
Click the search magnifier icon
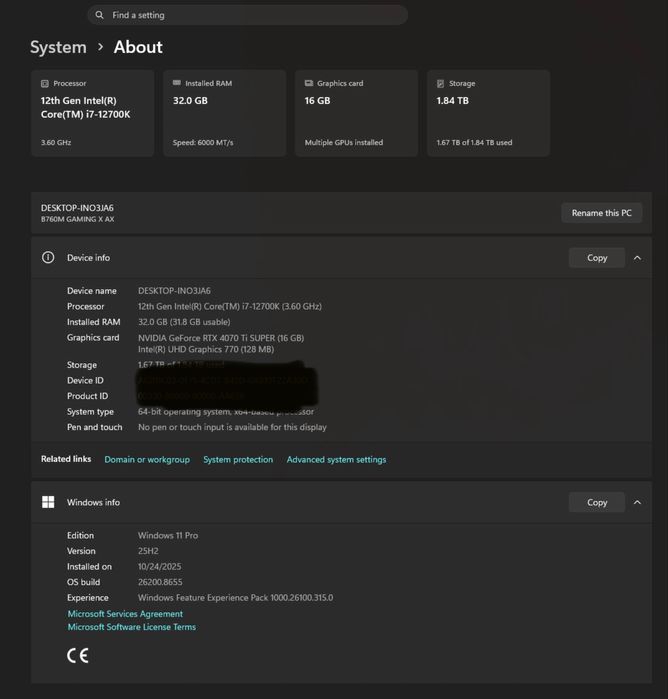click(99, 15)
